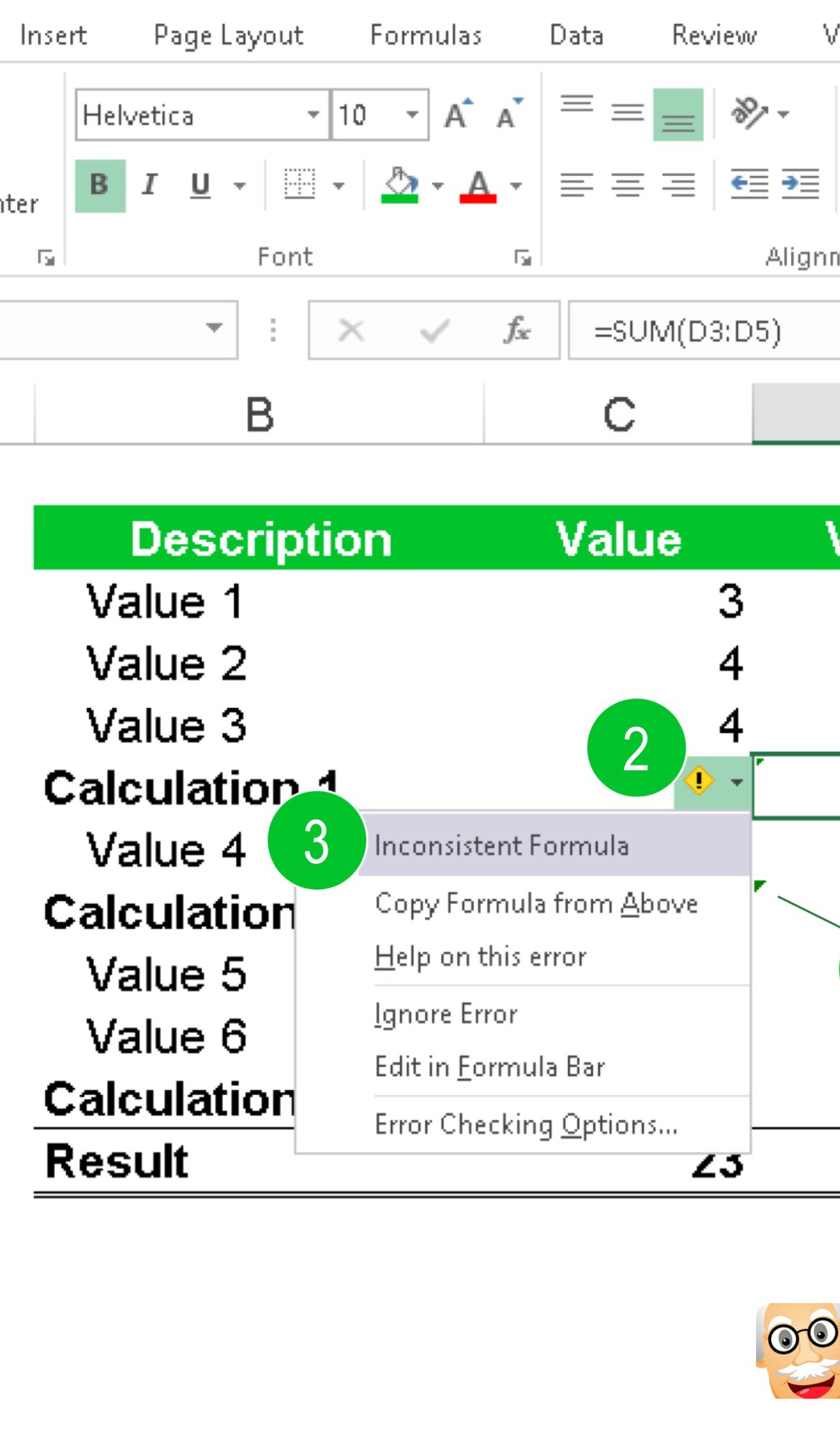Click formula bar options dots handle
The width and height of the screenshot is (840, 1436).
tap(273, 330)
